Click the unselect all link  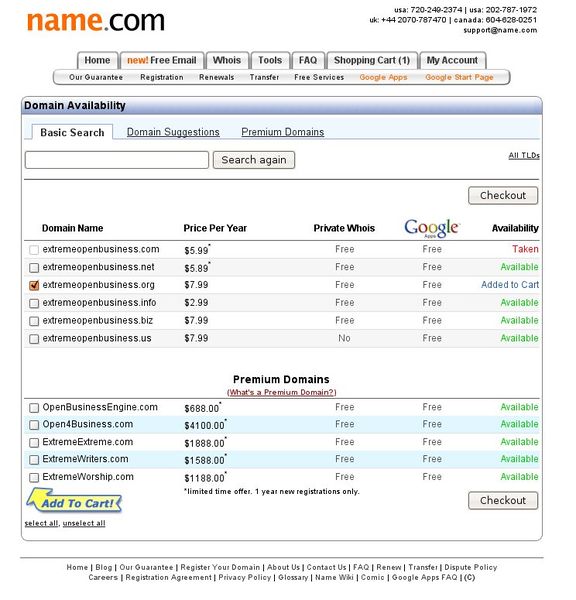[x=84, y=523]
